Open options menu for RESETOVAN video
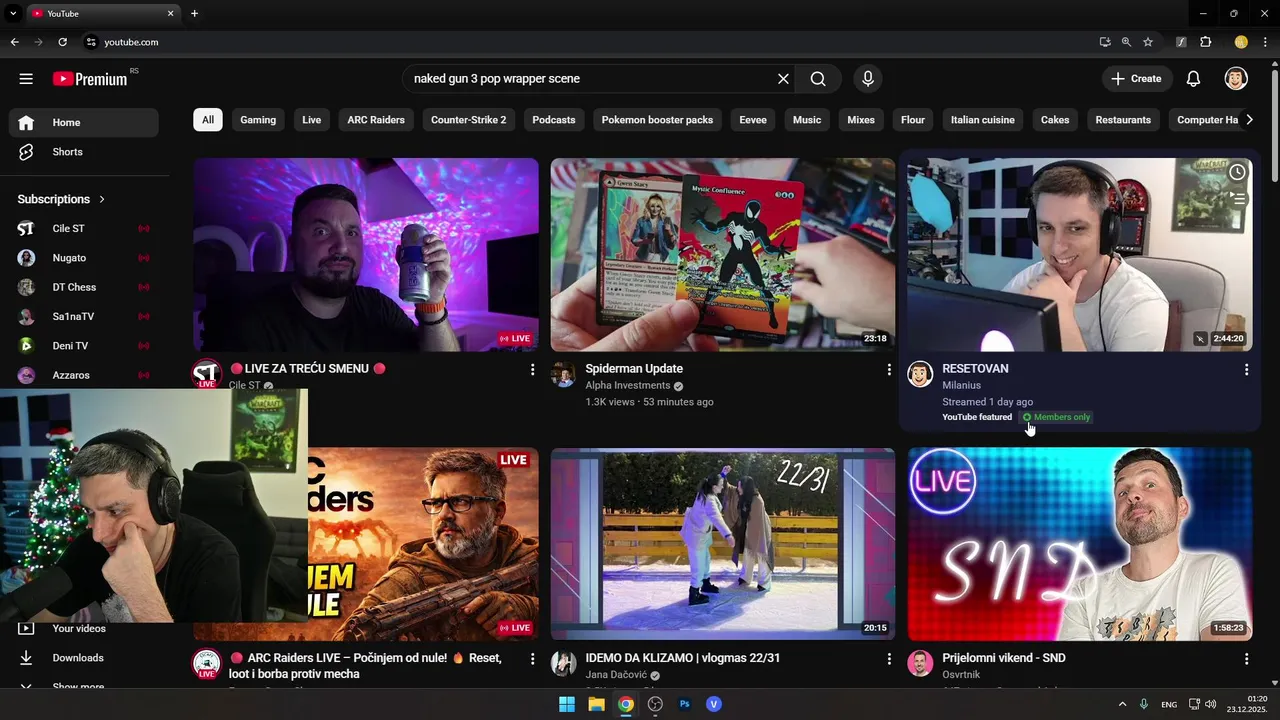Image resolution: width=1280 pixels, height=720 pixels. click(x=1246, y=370)
